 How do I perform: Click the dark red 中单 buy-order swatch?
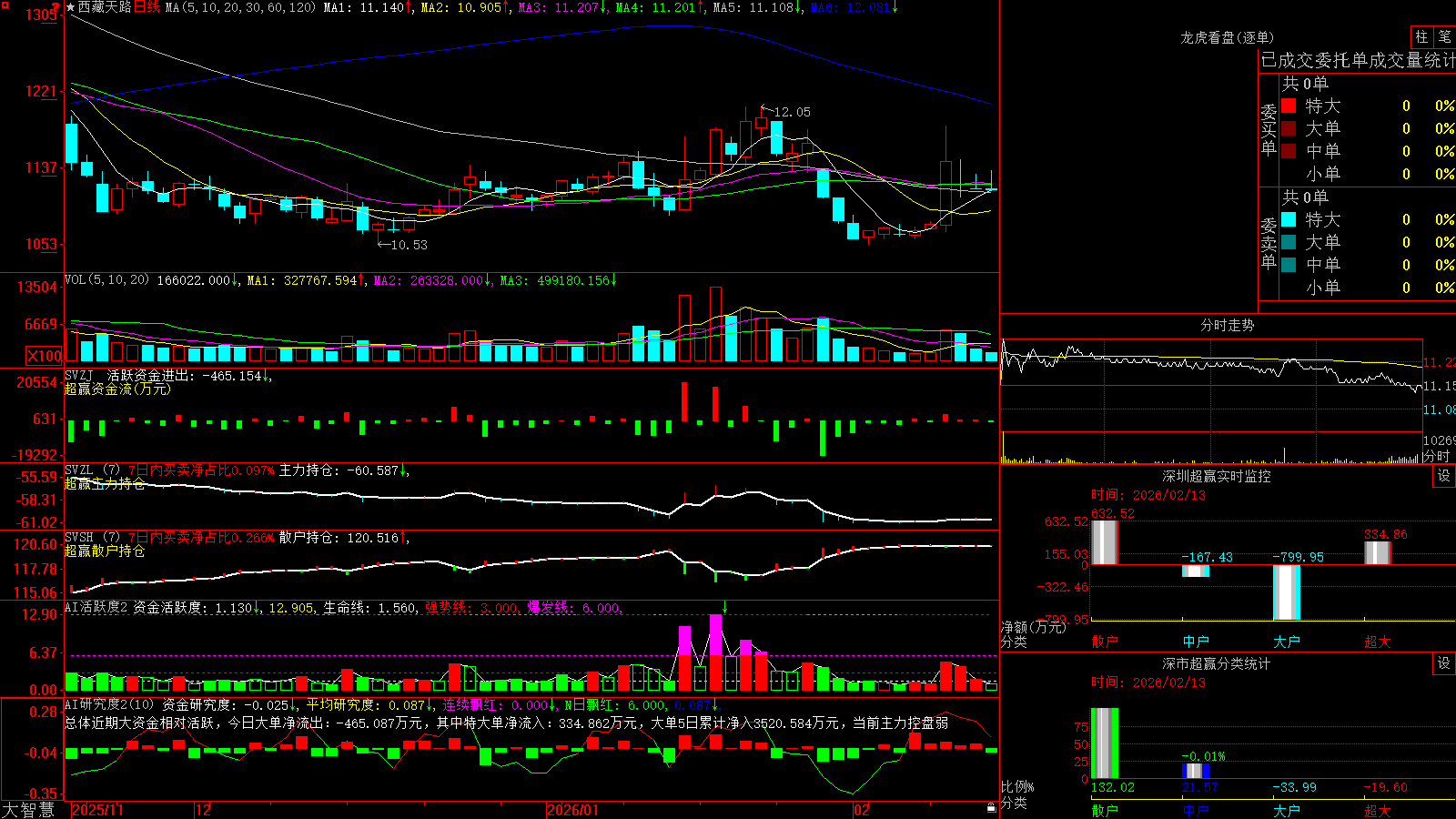[1289, 151]
